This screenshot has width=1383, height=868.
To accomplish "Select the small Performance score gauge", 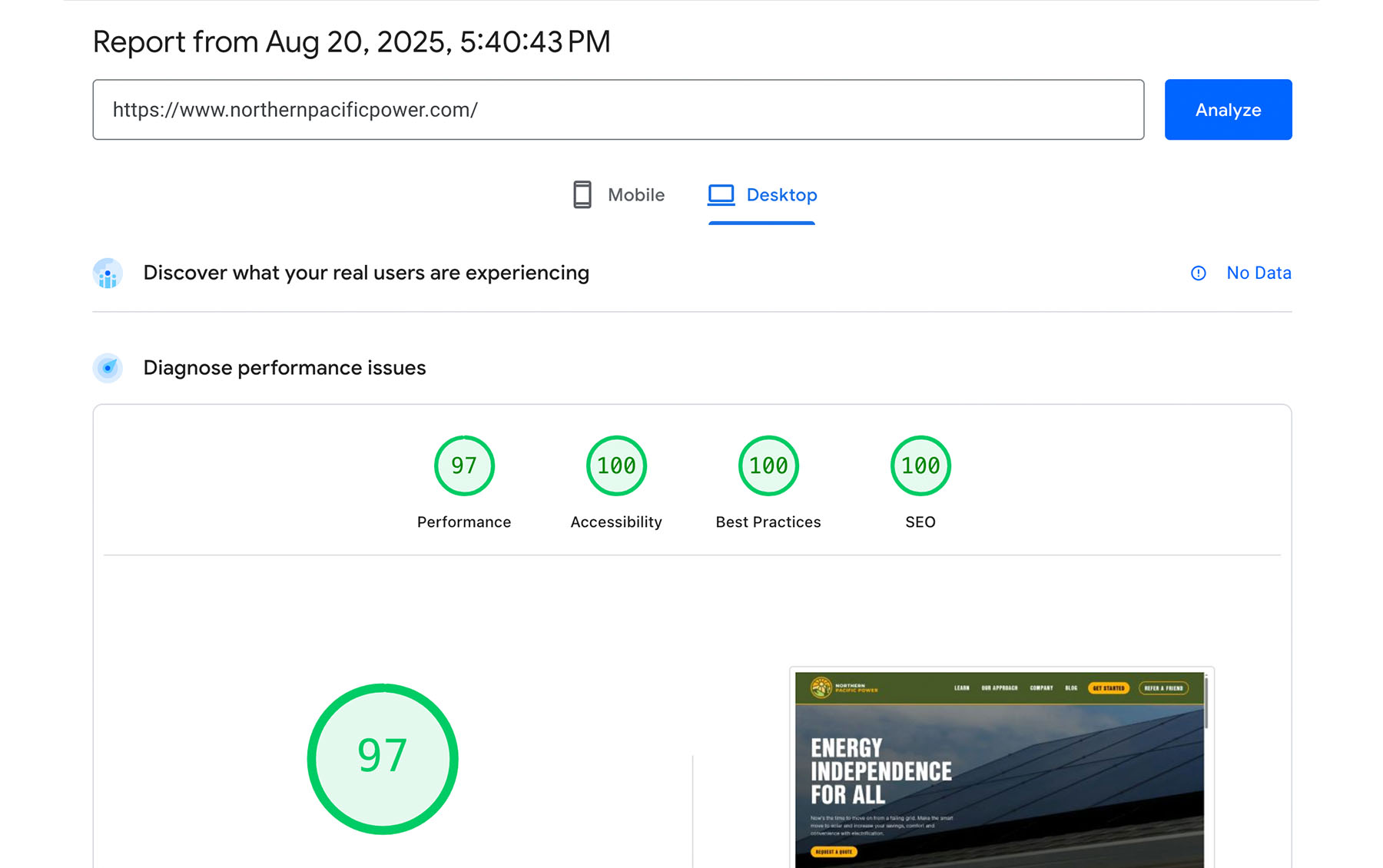I will point(464,466).
